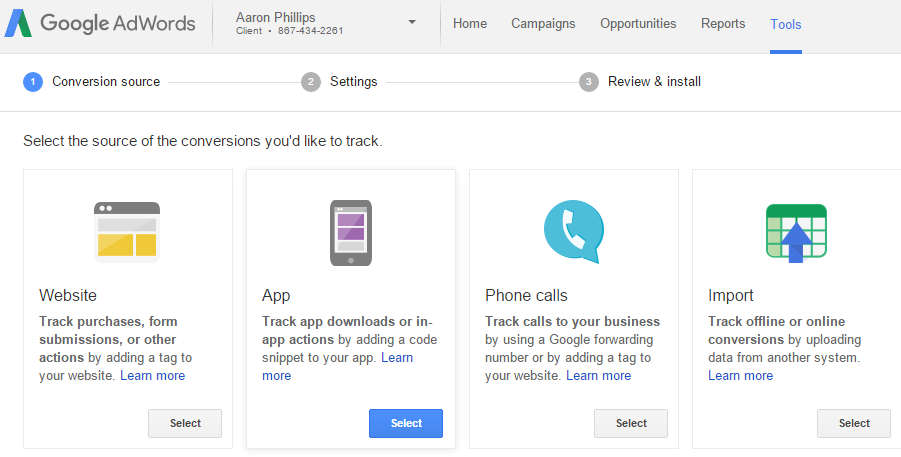Switch to the Campaigns tab
This screenshot has width=901, height=457.
tap(543, 24)
